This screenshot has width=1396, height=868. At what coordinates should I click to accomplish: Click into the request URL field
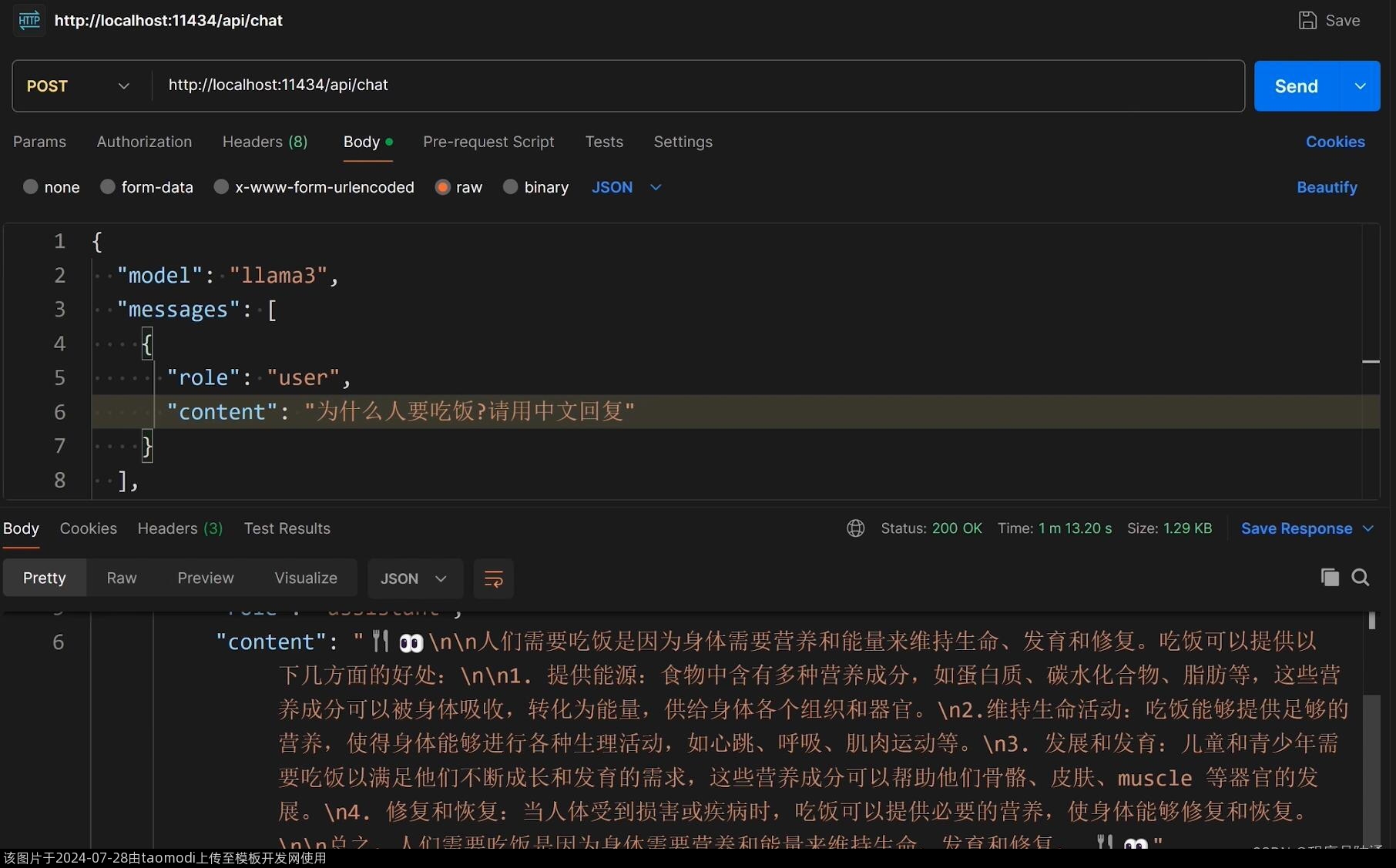(x=693, y=85)
